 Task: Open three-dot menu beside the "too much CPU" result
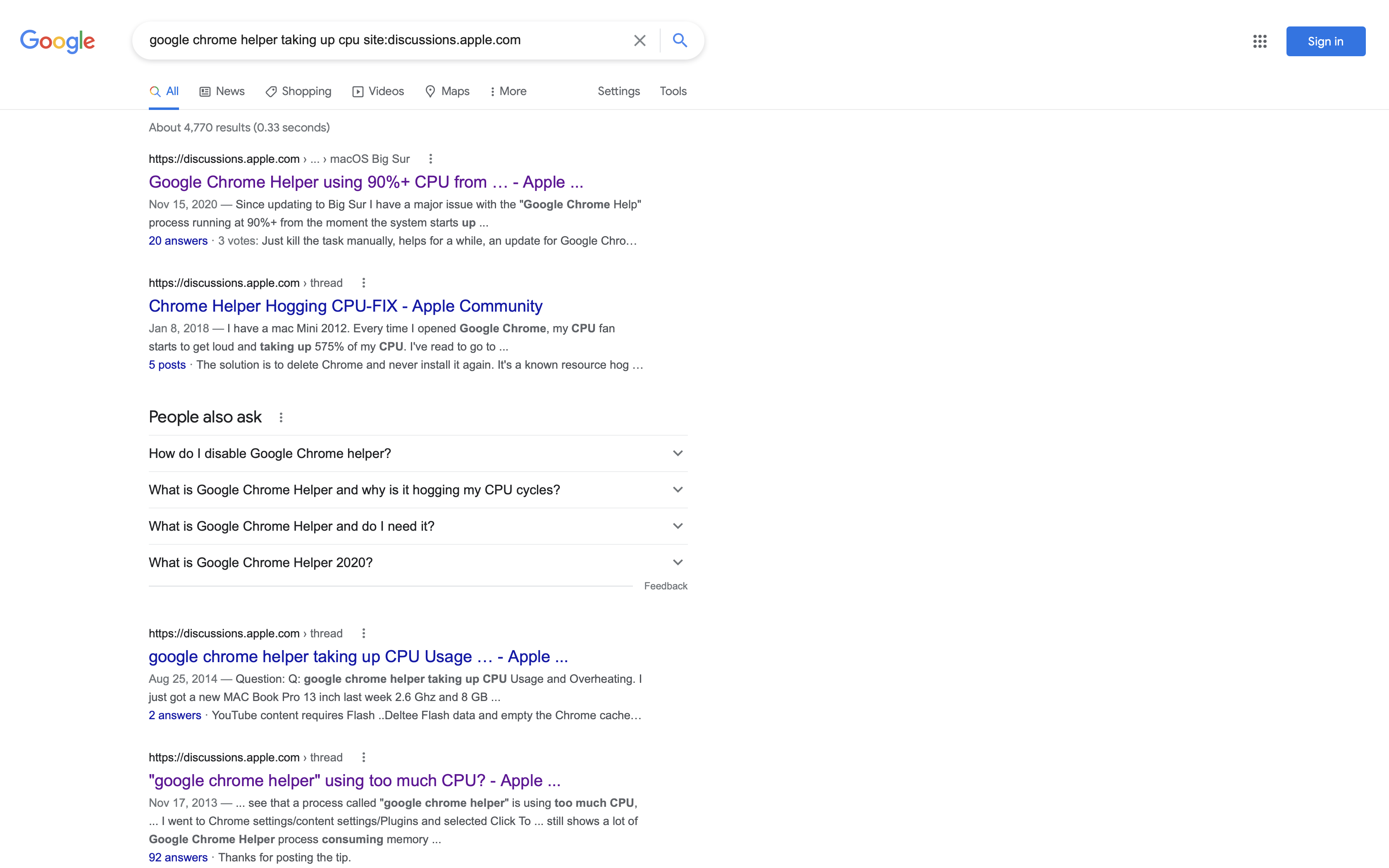[x=363, y=757]
